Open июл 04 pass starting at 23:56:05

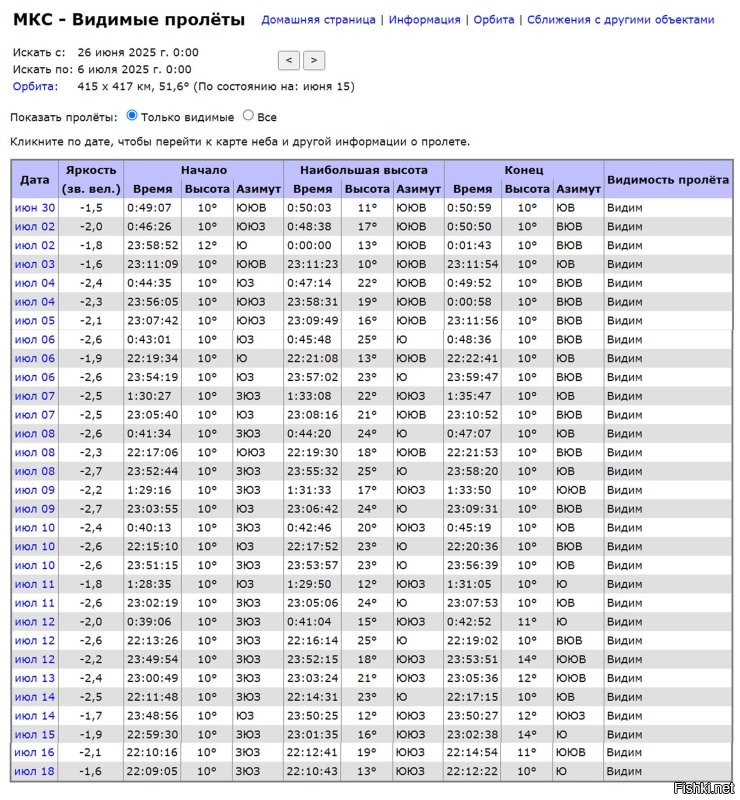[35, 302]
